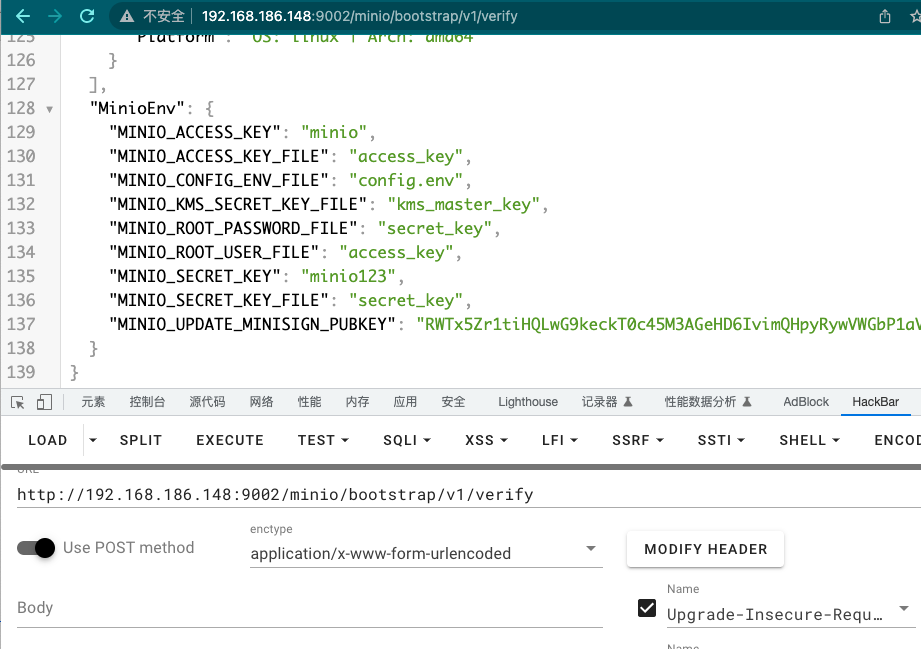The width and height of the screenshot is (921, 649).
Task: Open the 性能数据分析 tab
Action: click(x=708, y=402)
